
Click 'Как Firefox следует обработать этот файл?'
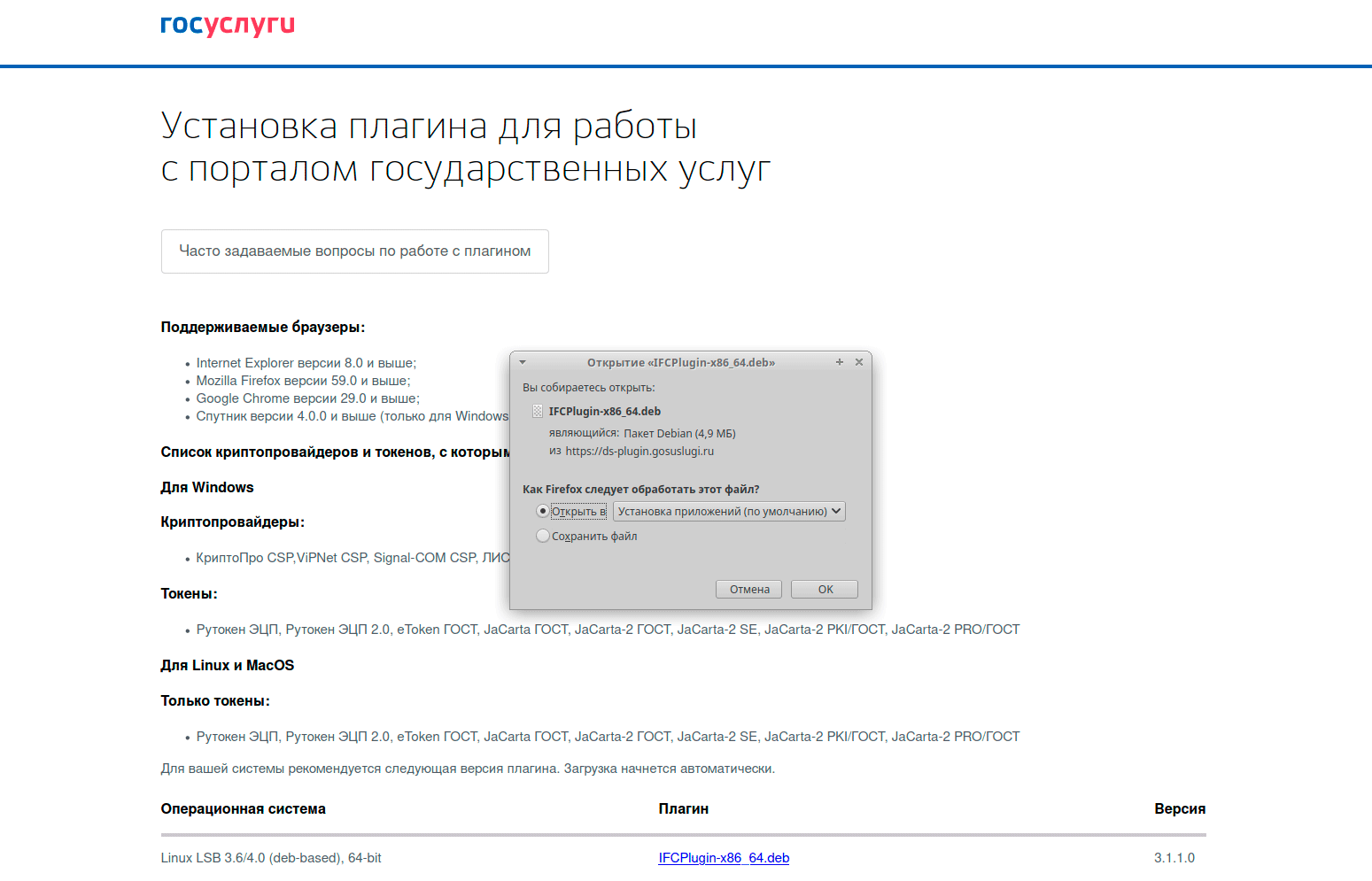pyautogui.click(x=641, y=490)
